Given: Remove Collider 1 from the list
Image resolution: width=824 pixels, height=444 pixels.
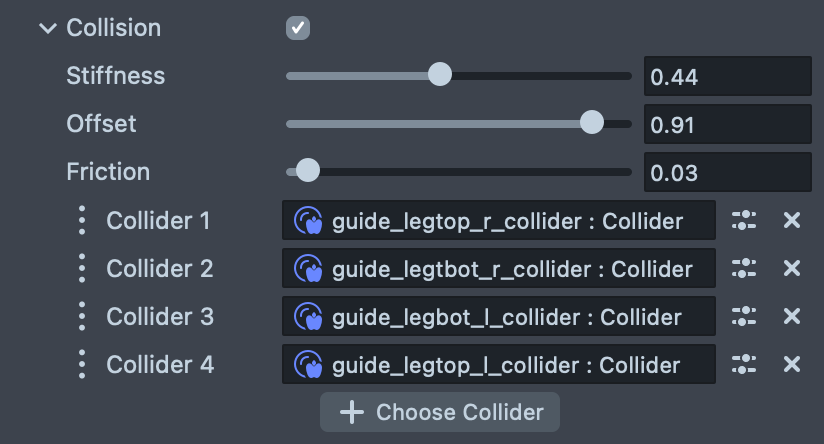Looking at the screenshot, I should (x=792, y=220).
